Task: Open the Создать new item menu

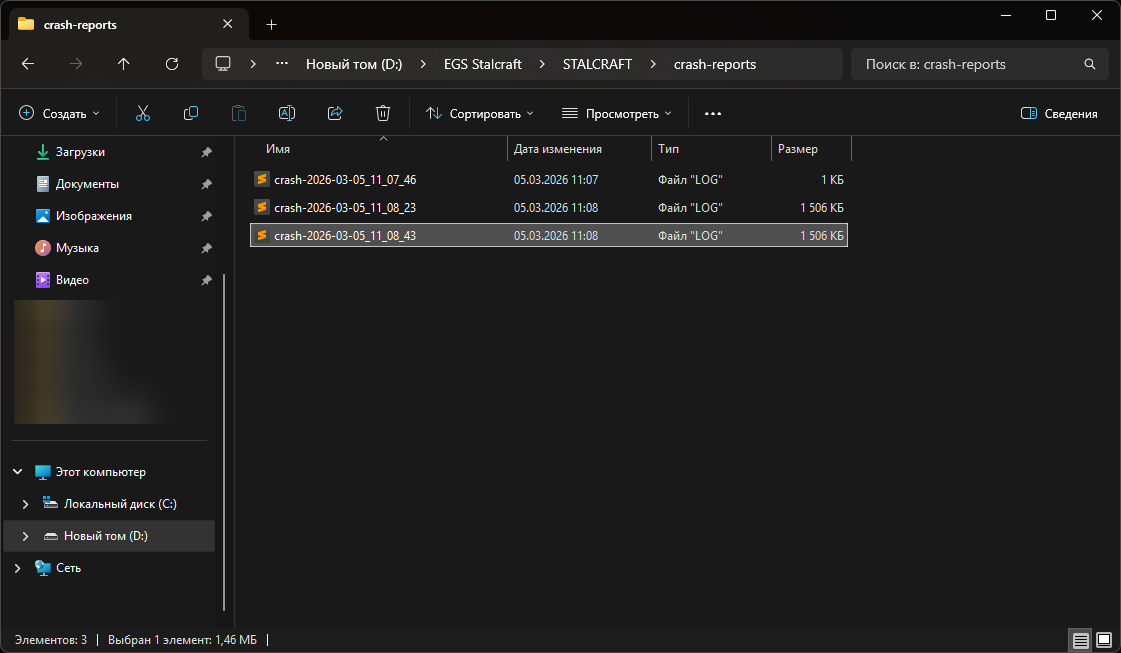Action: (60, 113)
